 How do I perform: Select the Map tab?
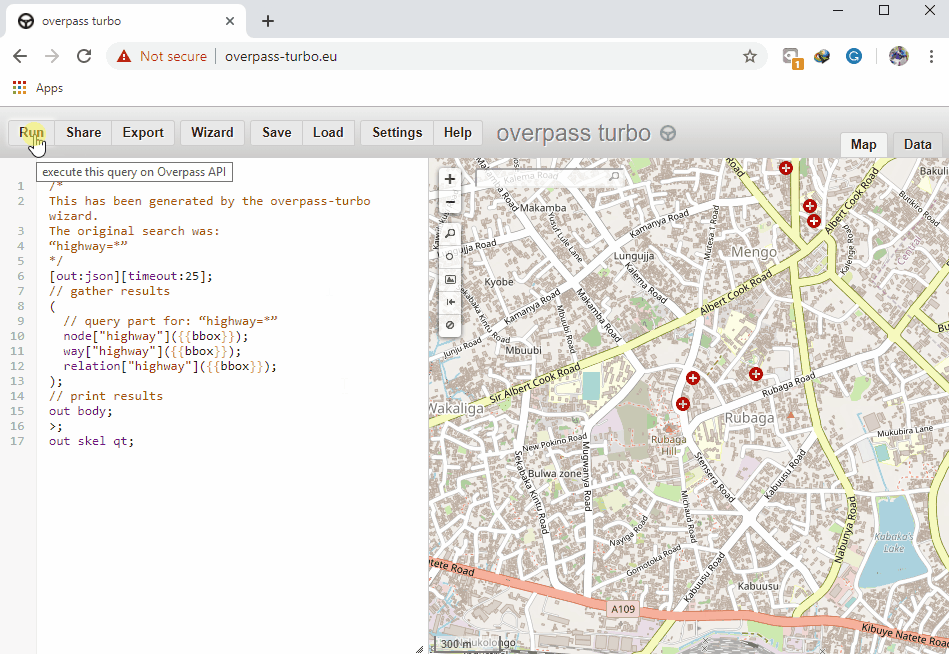point(863,145)
